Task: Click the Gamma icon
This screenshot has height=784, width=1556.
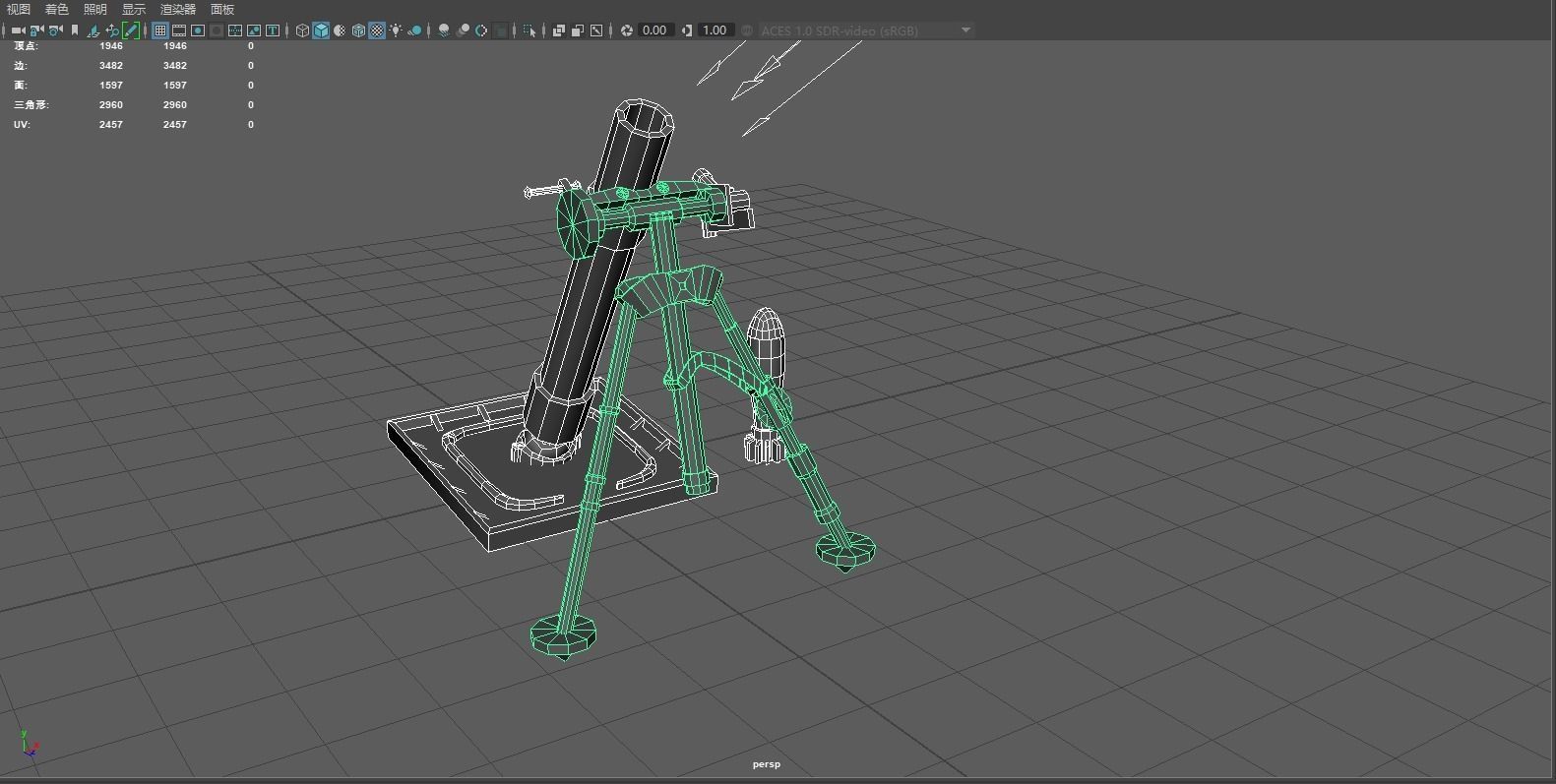Action: [687, 30]
